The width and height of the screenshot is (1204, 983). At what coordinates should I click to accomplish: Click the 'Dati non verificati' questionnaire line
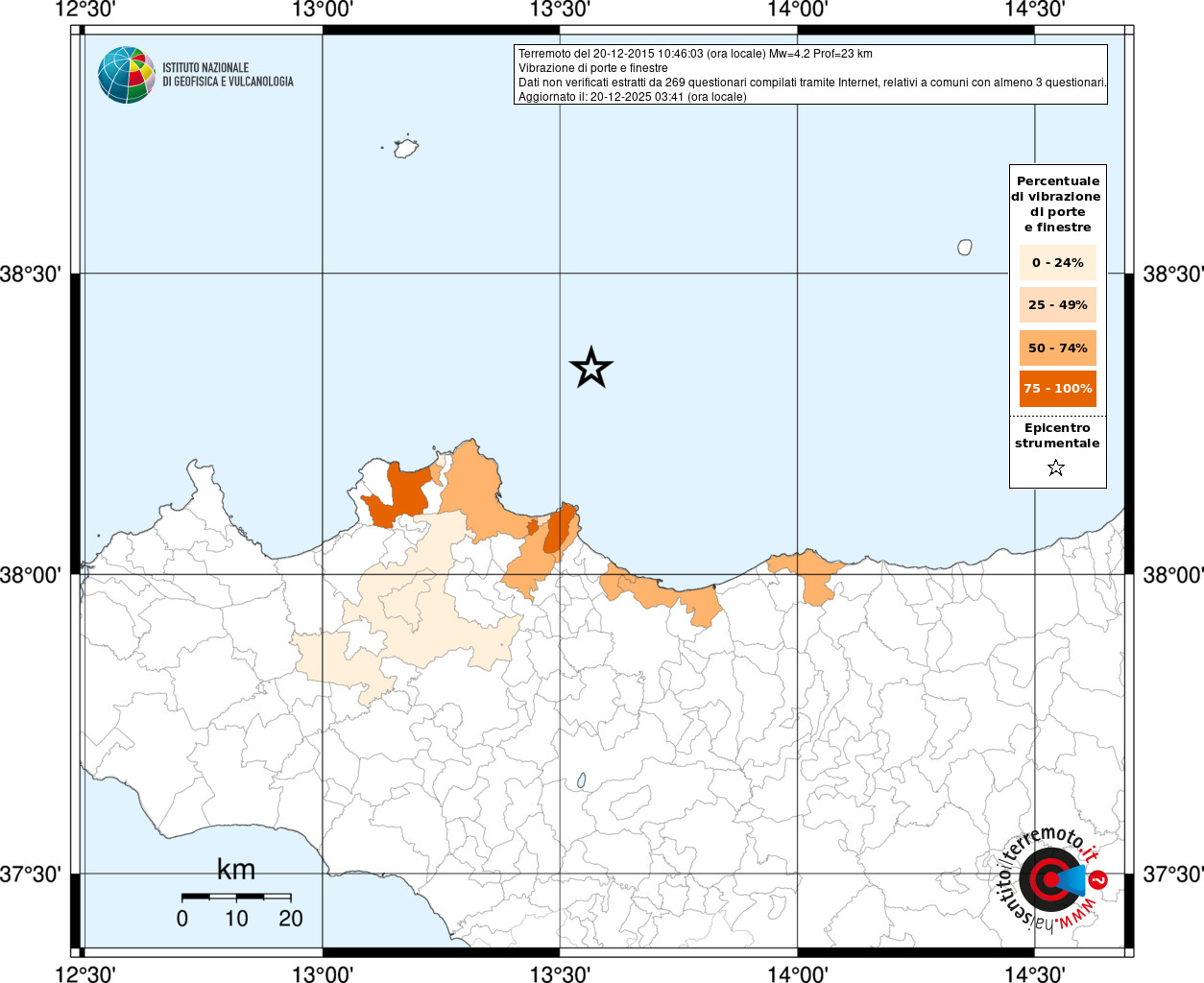[x=812, y=83]
